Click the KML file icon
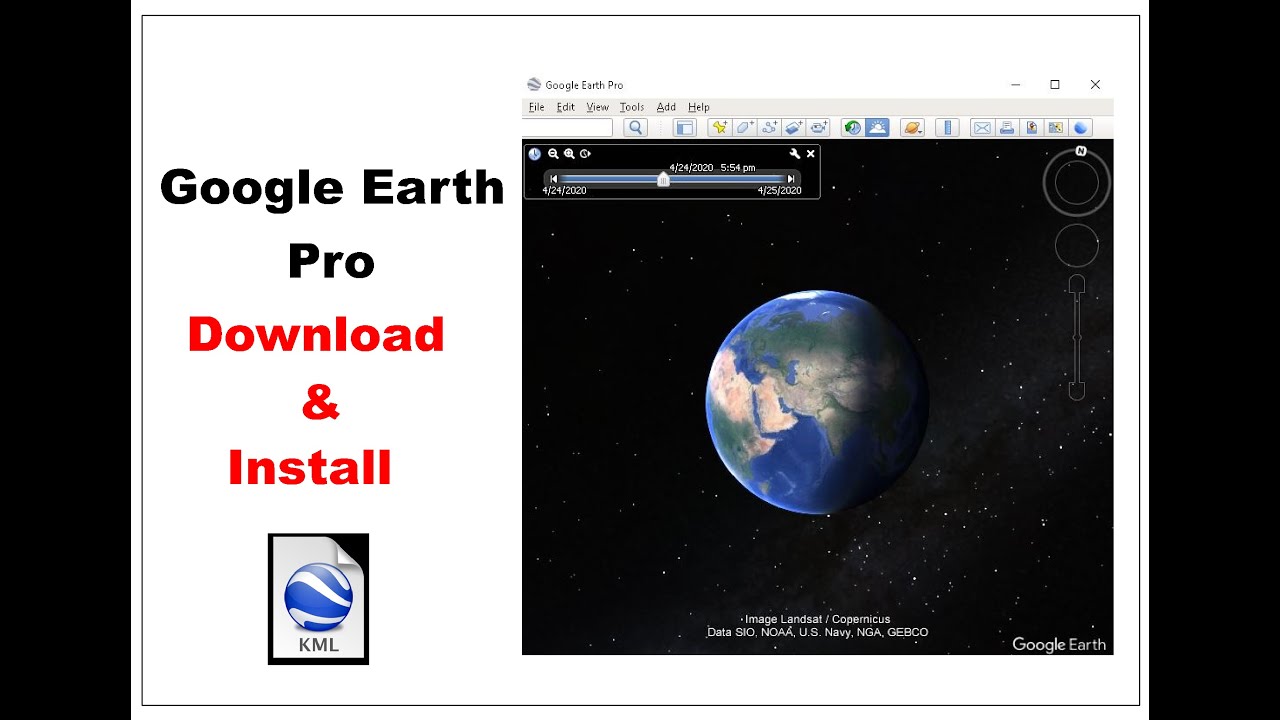This screenshot has height=720, width=1280. [318, 599]
